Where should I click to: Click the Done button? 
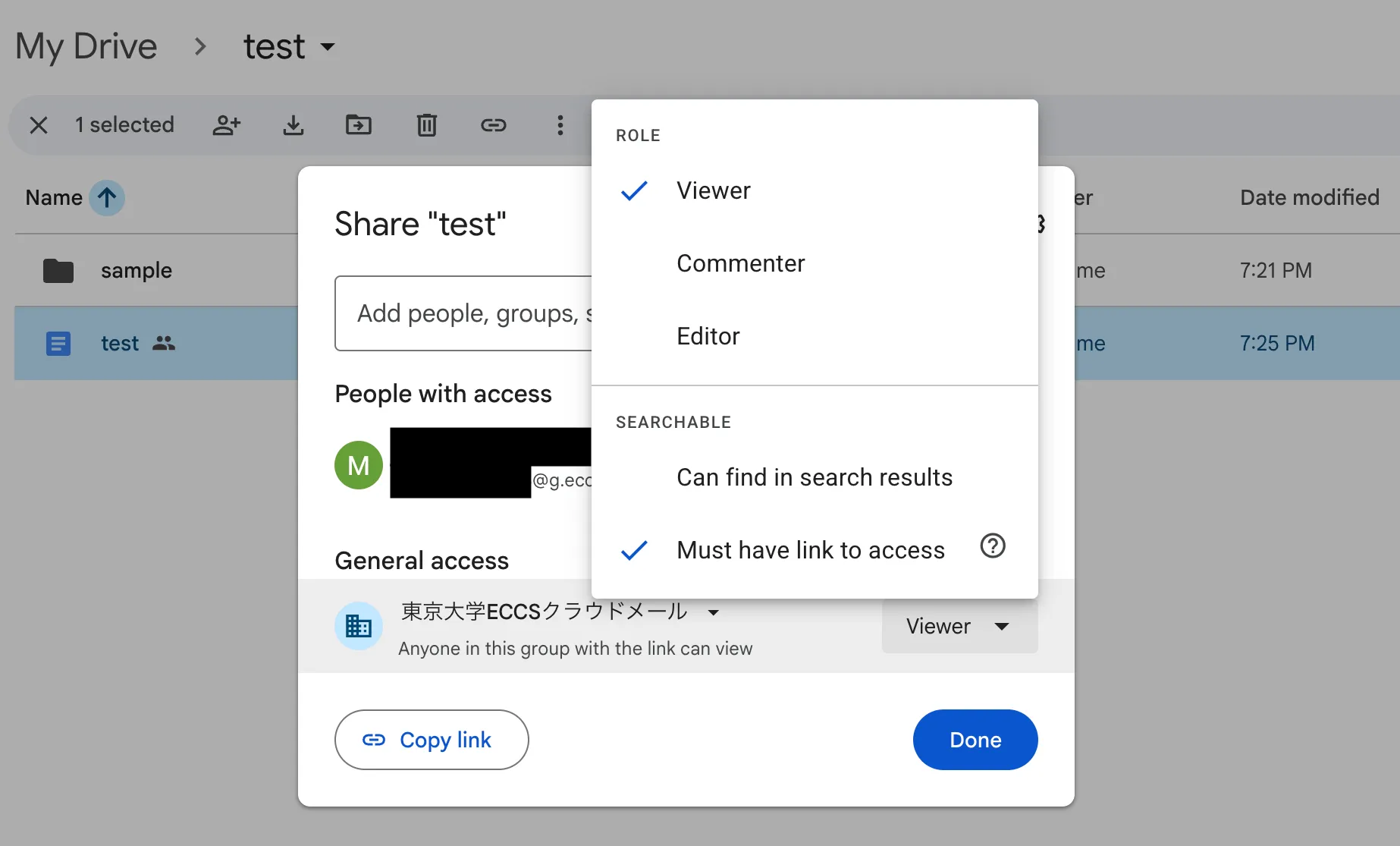tap(975, 740)
